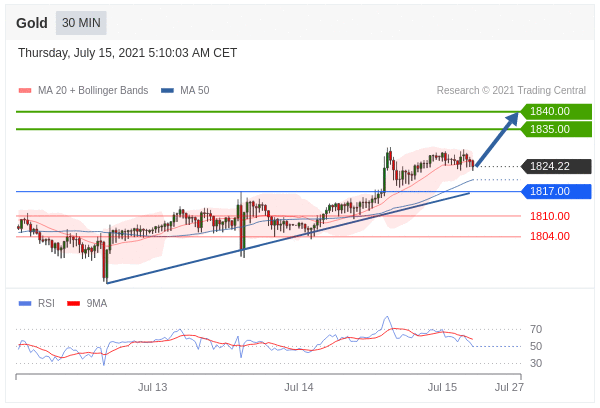Image resolution: width=600 pixels, height=408 pixels.
Task: Click the date and time text header
Action: coord(127,53)
